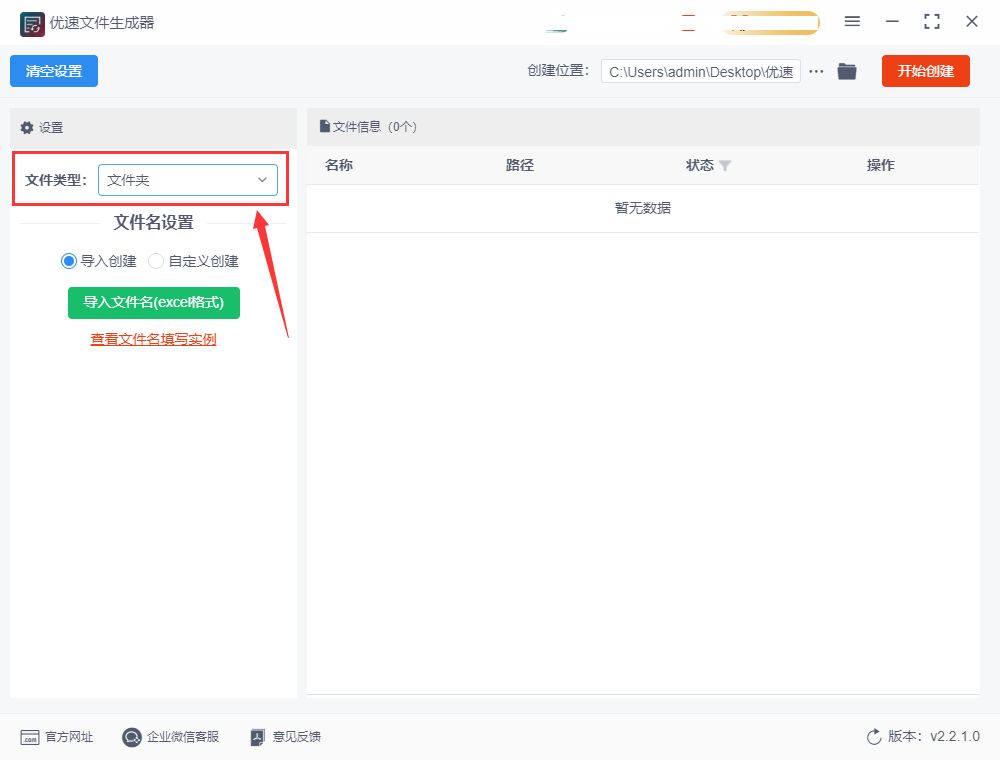Image resolution: width=1000 pixels, height=760 pixels.
Task: Click the 文件名设置 section title
Action: point(154,223)
